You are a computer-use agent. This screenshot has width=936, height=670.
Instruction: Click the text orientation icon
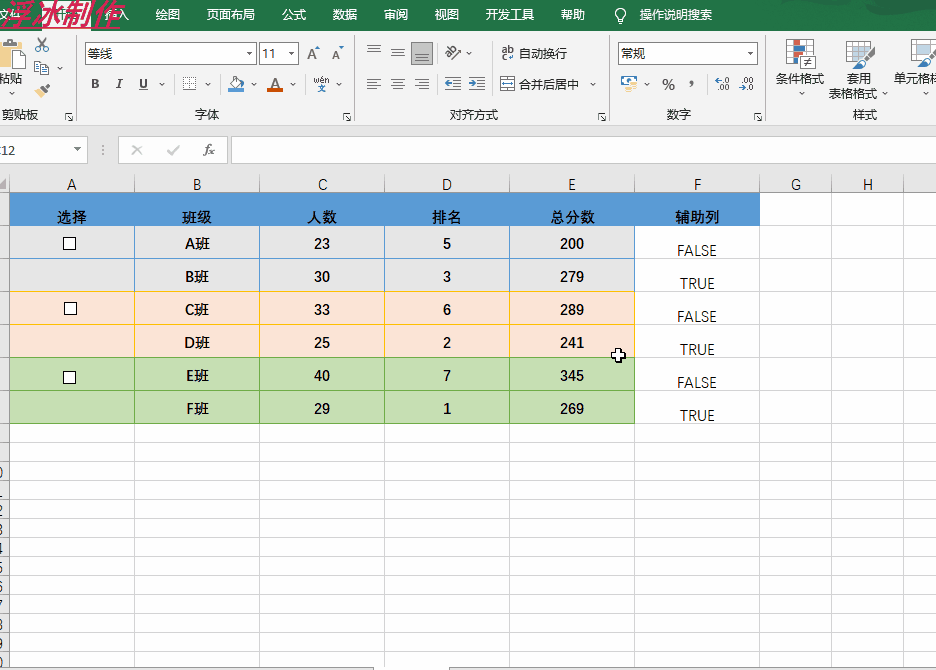point(453,53)
